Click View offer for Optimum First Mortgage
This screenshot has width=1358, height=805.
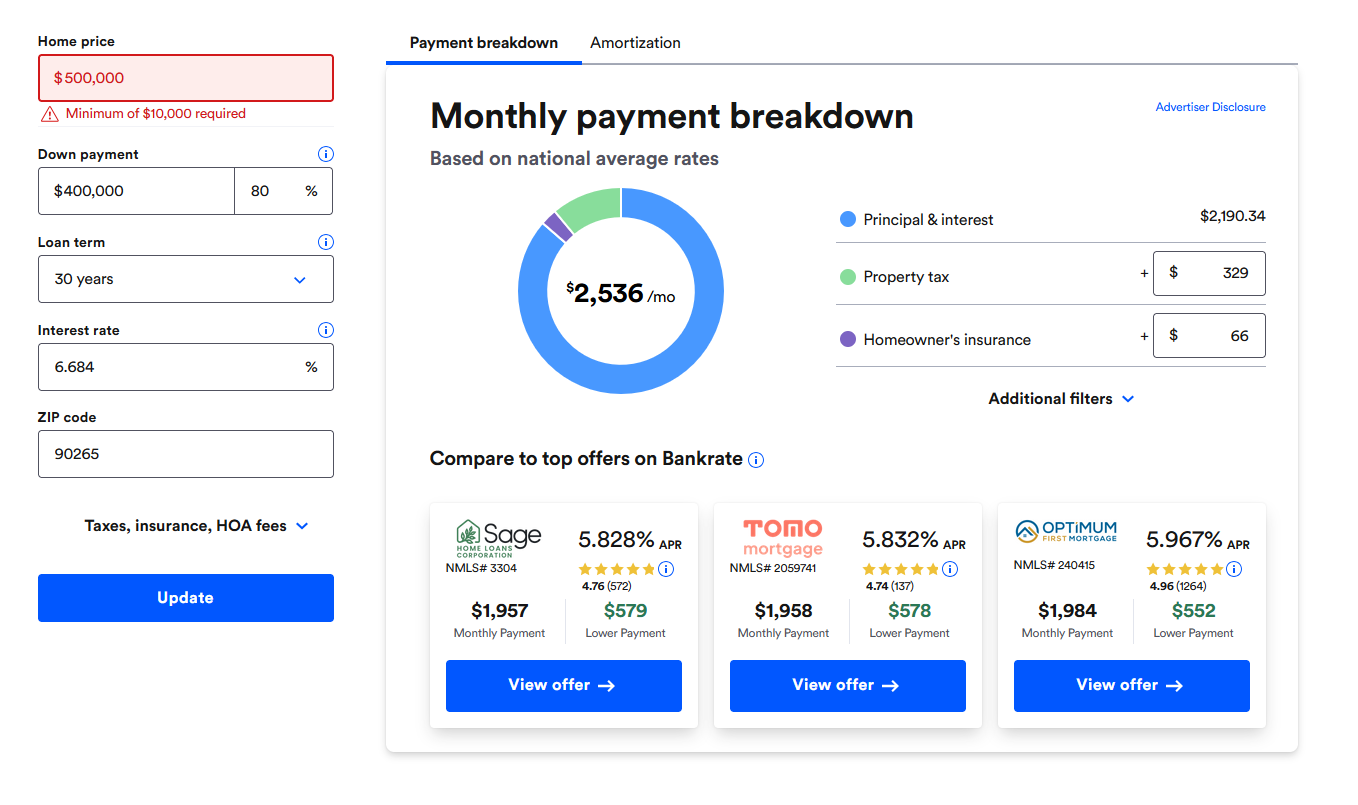(1132, 686)
